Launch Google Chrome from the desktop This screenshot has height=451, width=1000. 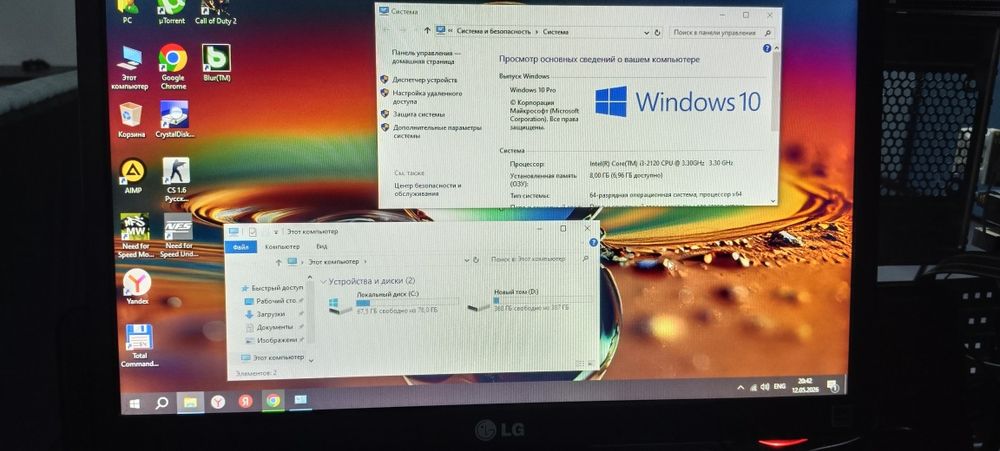pos(173,67)
